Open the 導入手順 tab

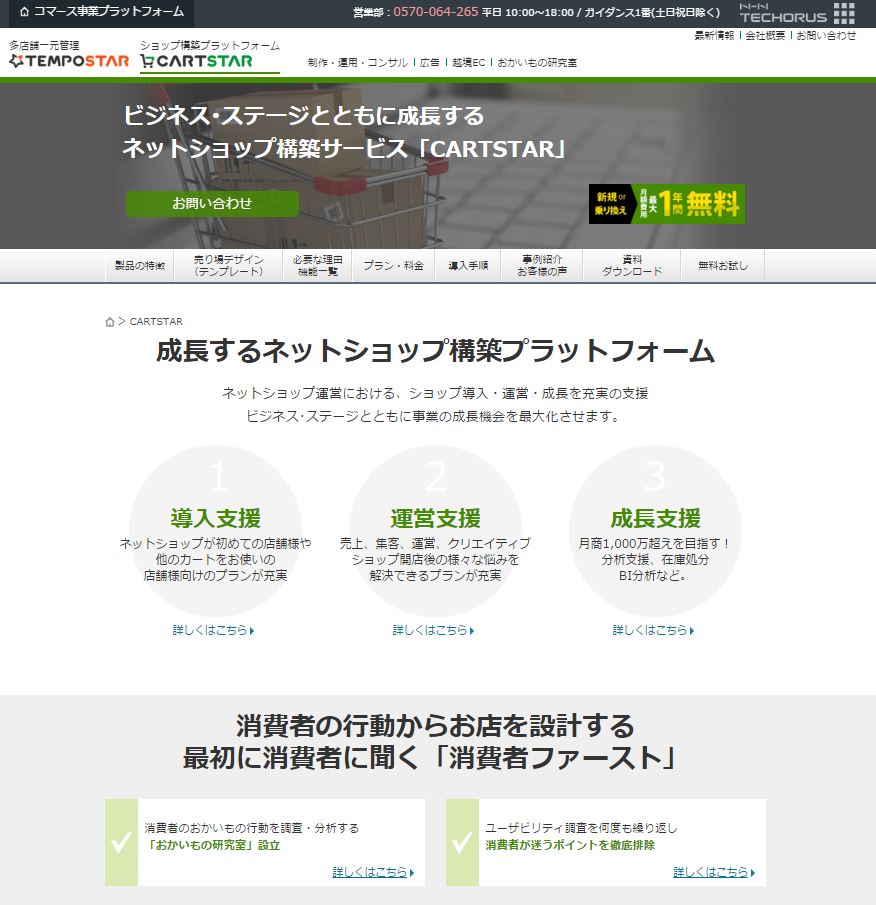click(x=468, y=265)
